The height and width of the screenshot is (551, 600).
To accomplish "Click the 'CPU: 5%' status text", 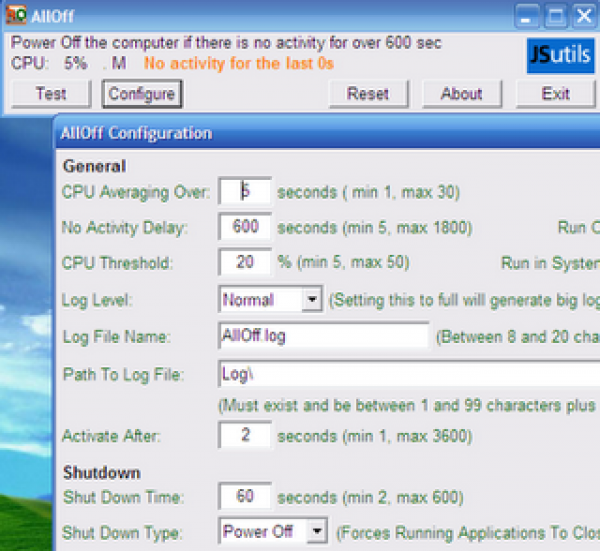I will 49,64.
